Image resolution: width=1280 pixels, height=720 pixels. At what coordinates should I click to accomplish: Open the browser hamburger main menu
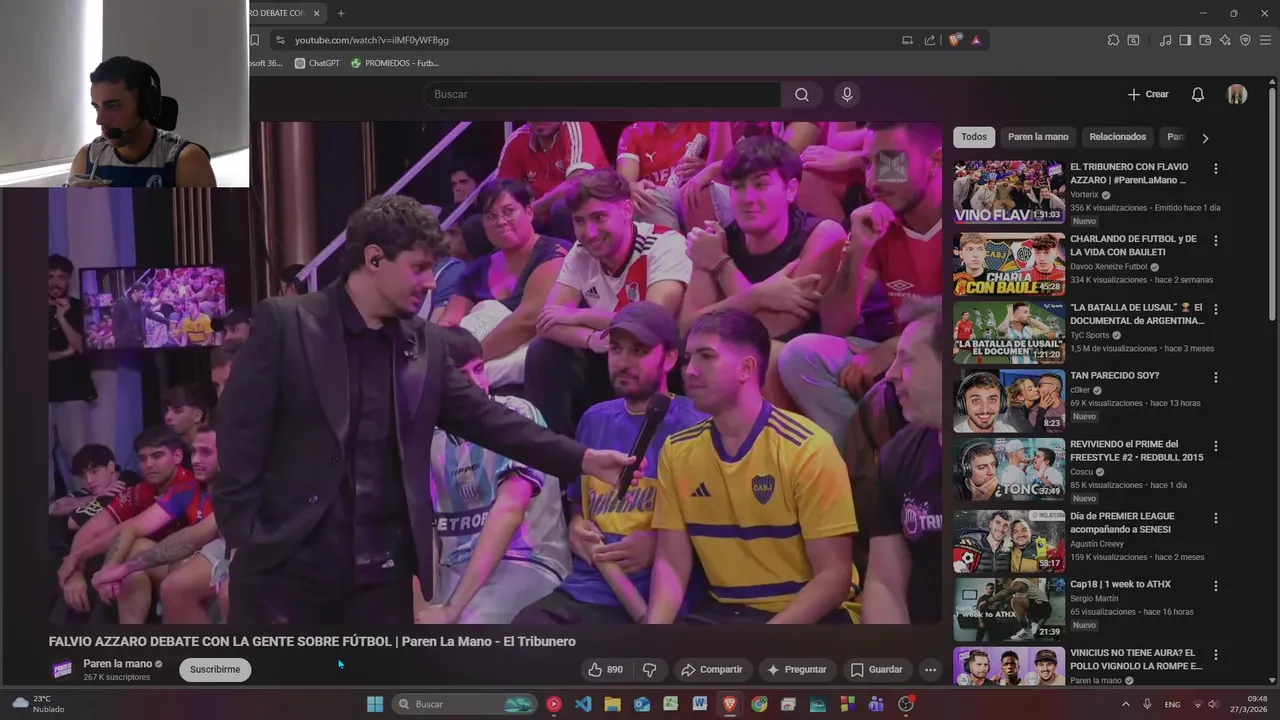point(1265,40)
